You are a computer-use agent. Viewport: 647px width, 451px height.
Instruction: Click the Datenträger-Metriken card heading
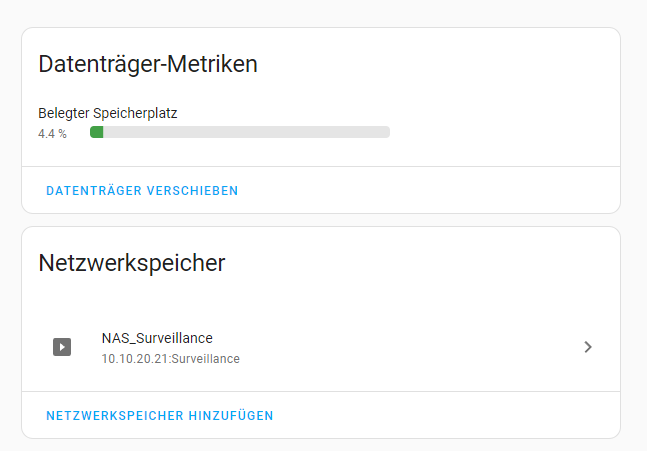pos(148,65)
